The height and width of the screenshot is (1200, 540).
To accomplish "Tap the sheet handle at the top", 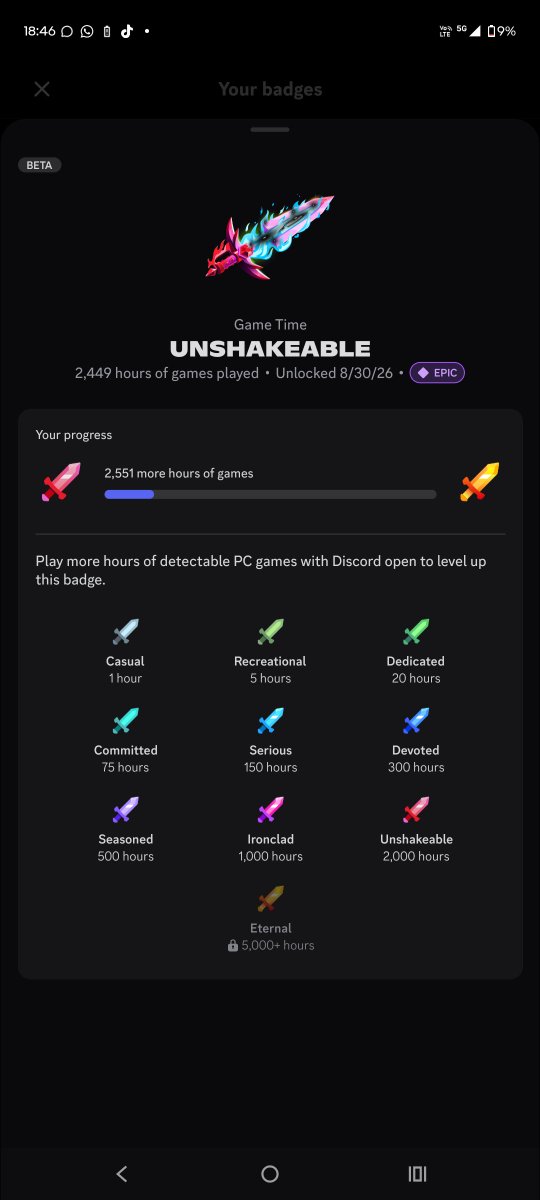I will [x=270, y=130].
